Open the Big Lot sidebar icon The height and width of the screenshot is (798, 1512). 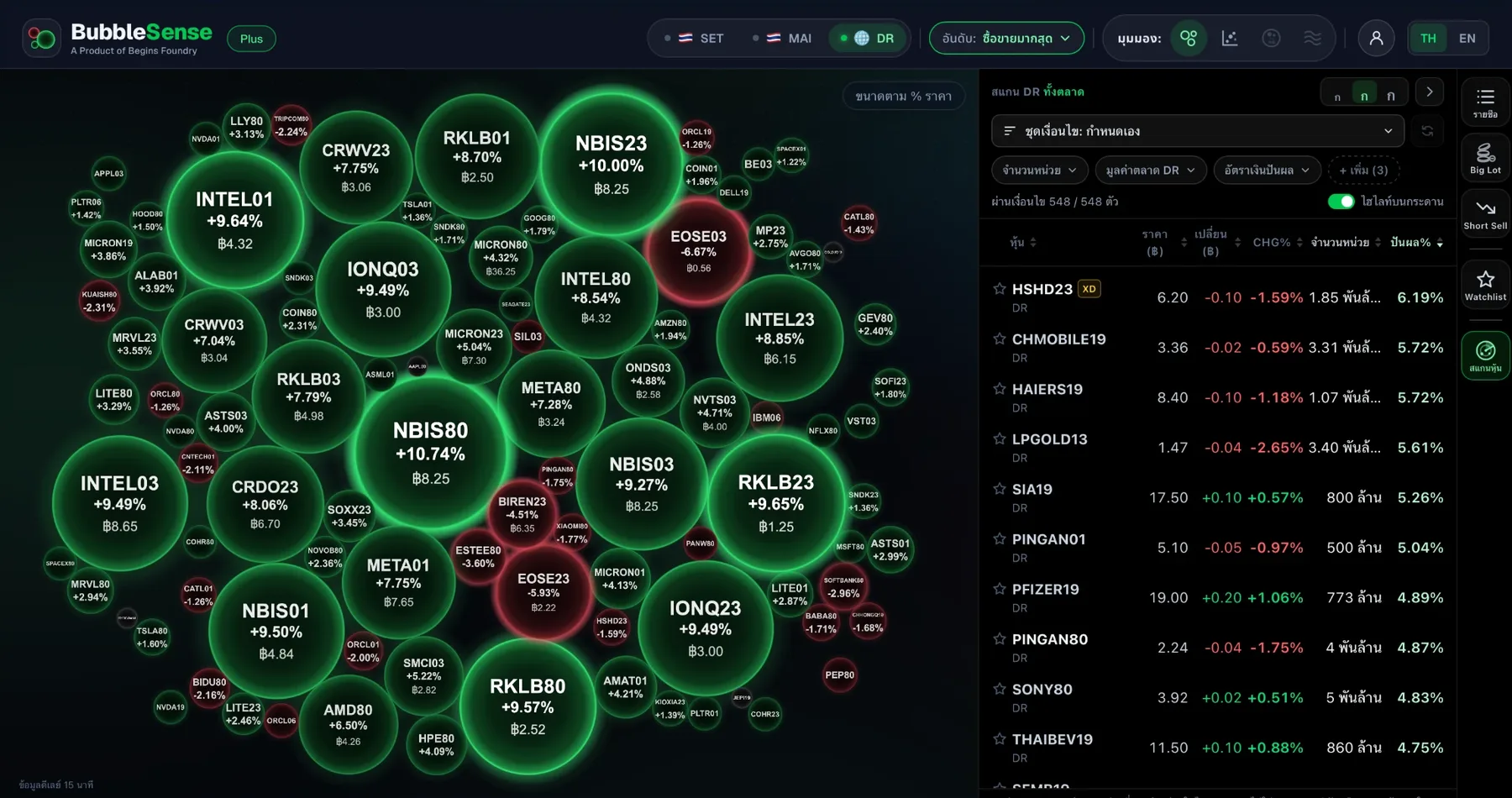click(1485, 158)
